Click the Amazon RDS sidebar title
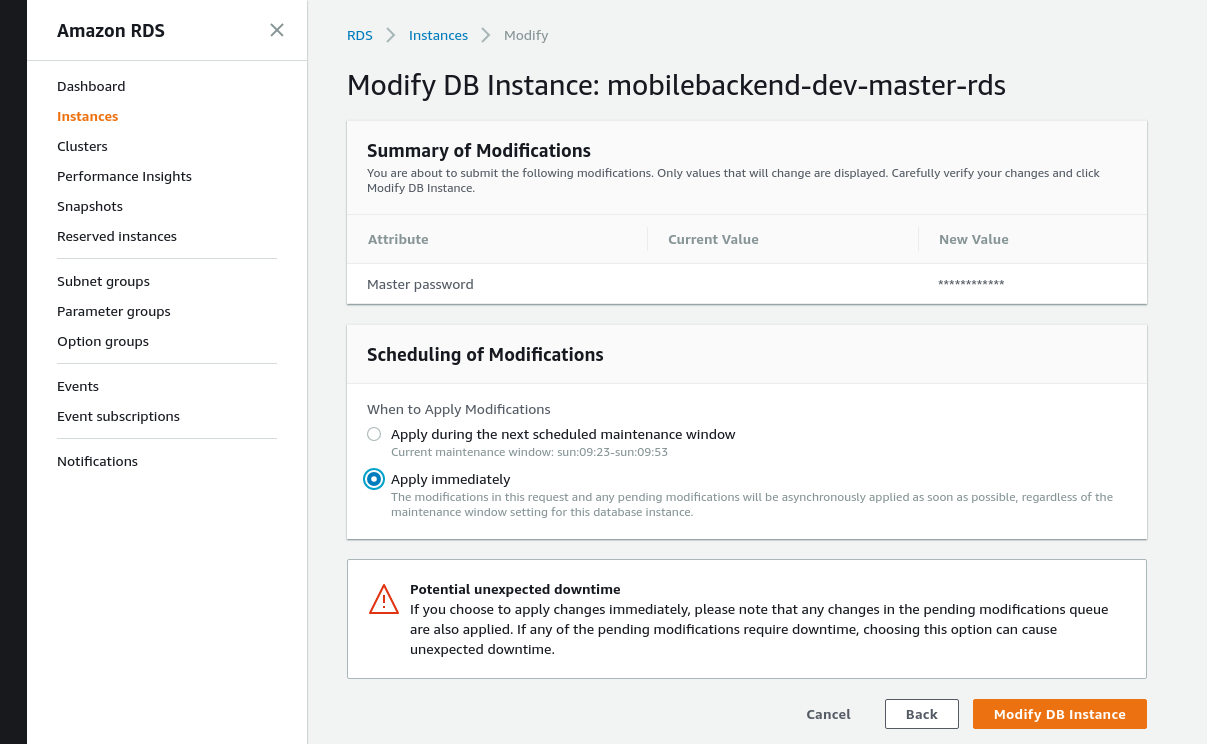The width and height of the screenshot is (1207, 744). [111, 31]
